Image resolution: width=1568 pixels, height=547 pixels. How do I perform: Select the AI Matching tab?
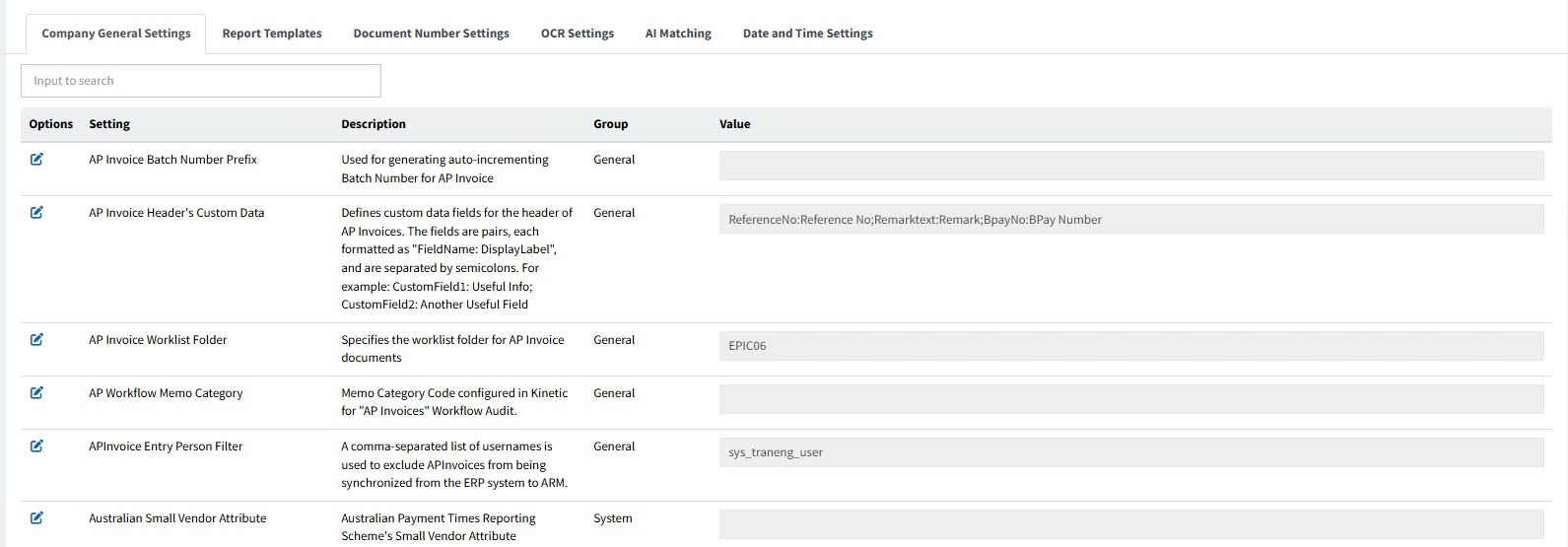(678, 34)
